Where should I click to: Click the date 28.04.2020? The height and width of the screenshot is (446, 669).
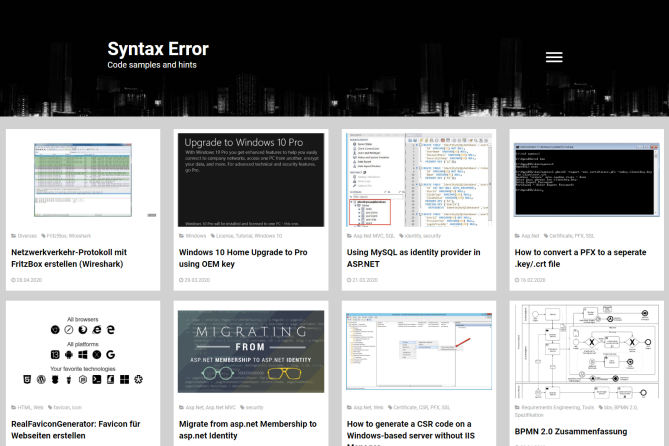29,280
